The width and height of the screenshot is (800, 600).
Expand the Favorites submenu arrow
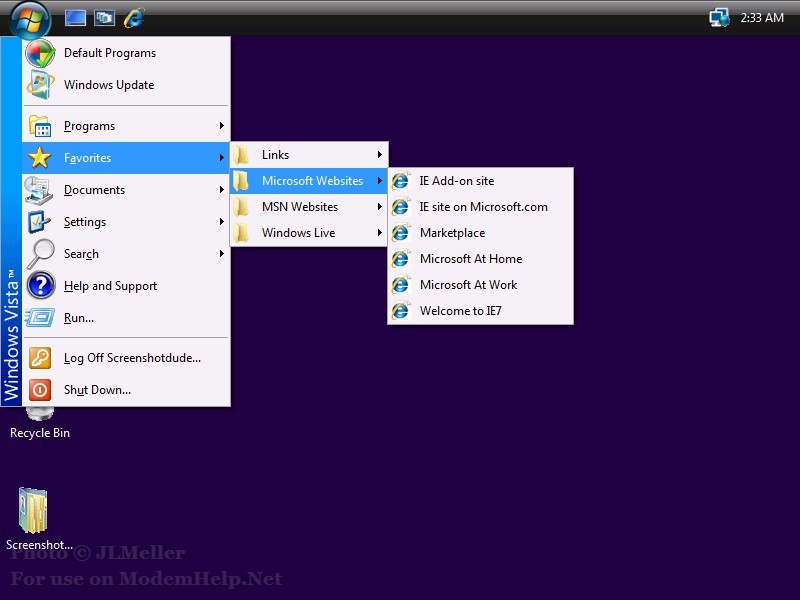click(x=221, y=158)
